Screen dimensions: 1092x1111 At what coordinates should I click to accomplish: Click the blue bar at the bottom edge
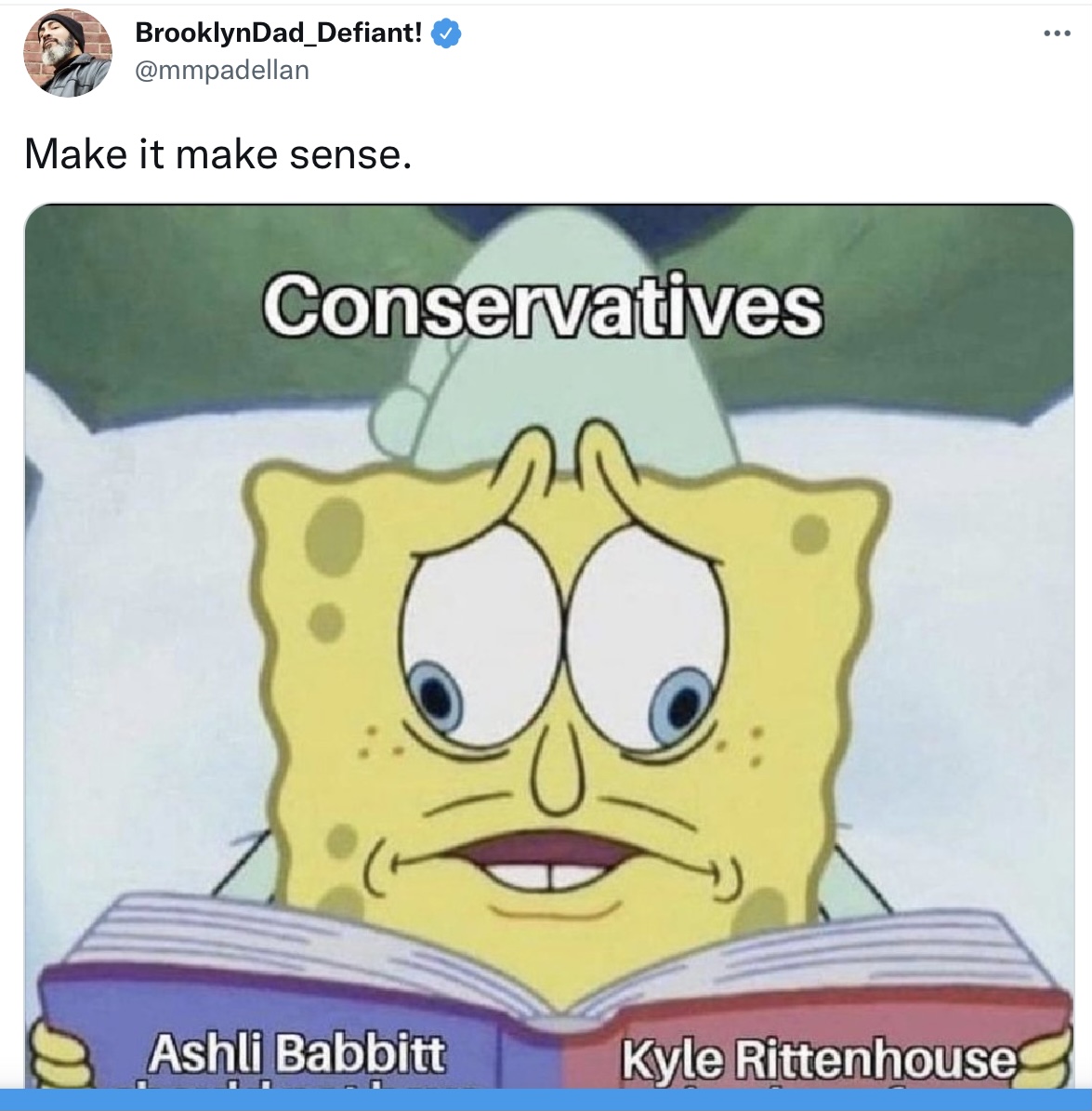[546, 1100]
